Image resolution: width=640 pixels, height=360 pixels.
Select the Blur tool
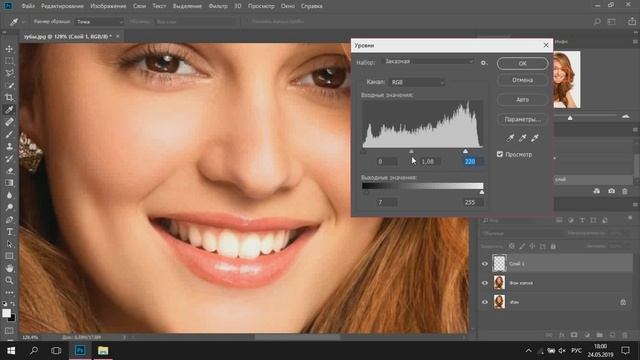pyautogui.click(x=9, y=195)
